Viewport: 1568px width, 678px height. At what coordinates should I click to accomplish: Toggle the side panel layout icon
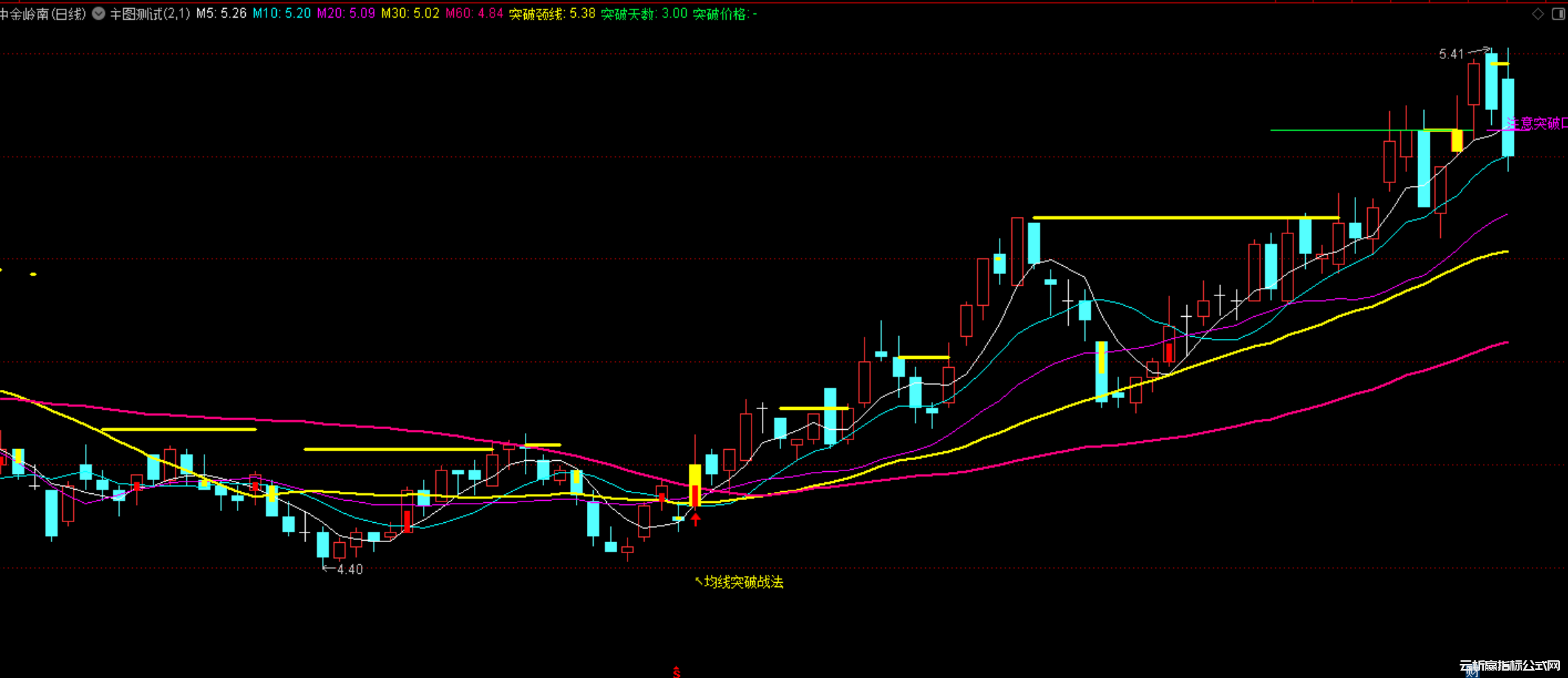[x=1558, y=14]
